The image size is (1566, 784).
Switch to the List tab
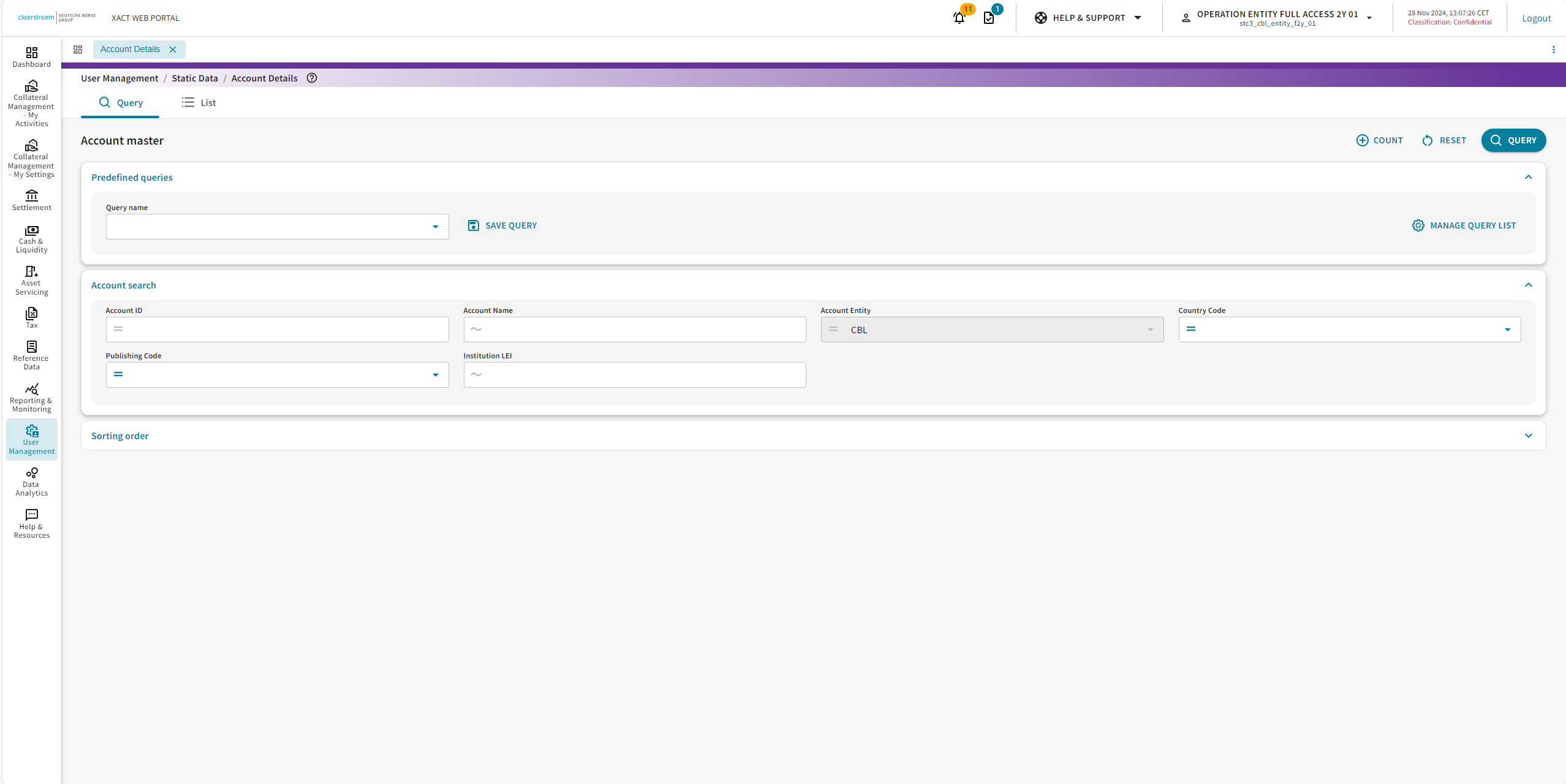[x=199, y=103]
